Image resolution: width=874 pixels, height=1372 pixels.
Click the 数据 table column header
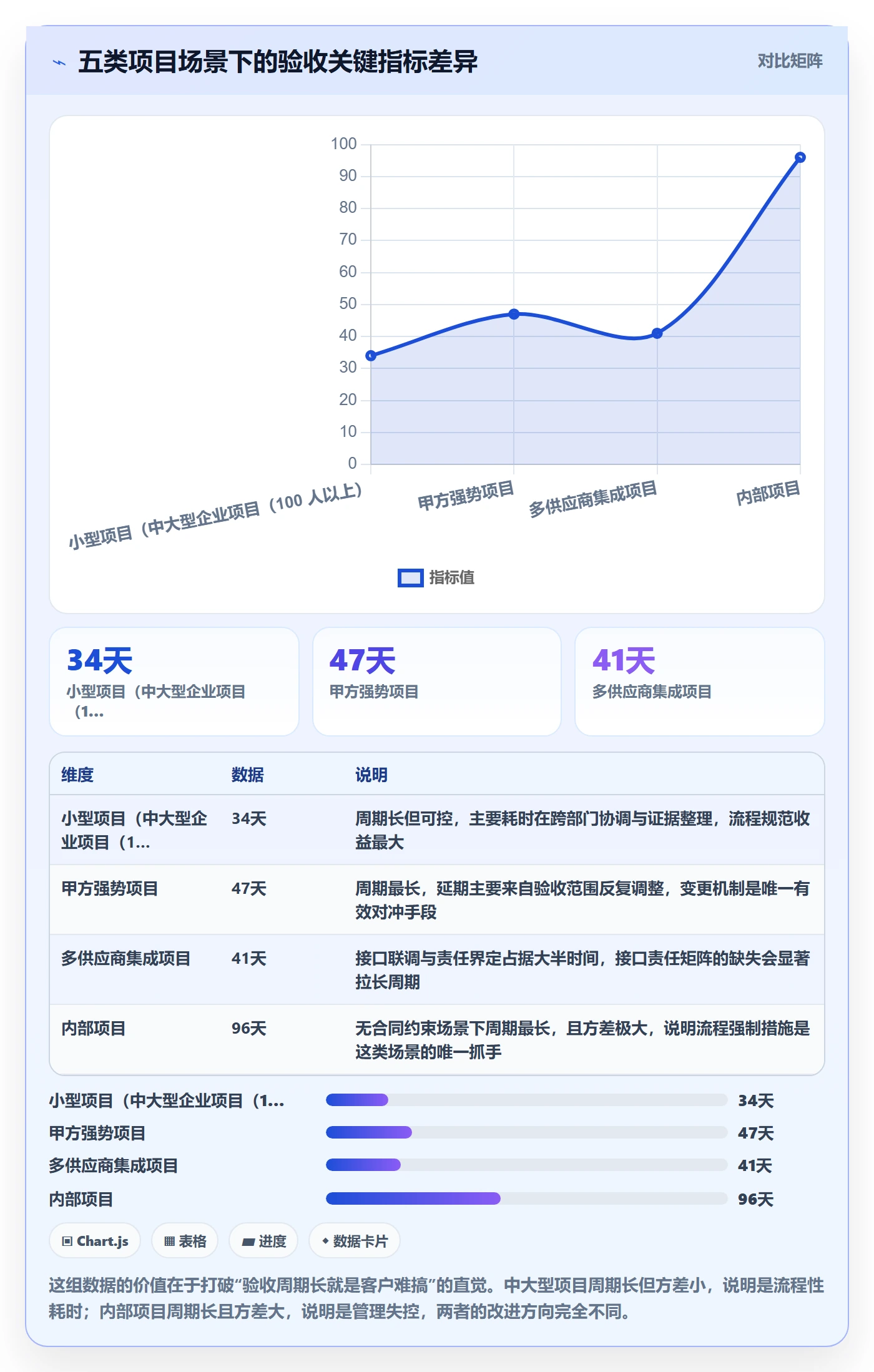pos(247,775)
